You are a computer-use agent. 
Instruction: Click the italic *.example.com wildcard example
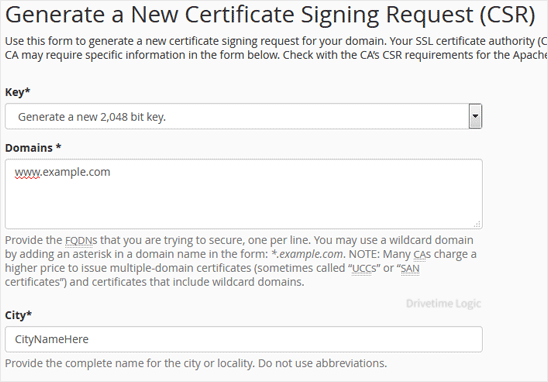click(307, 254)
